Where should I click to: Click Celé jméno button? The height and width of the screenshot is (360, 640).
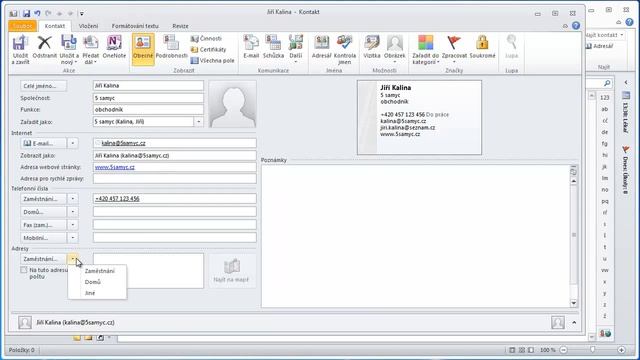[x=43, y=86]
